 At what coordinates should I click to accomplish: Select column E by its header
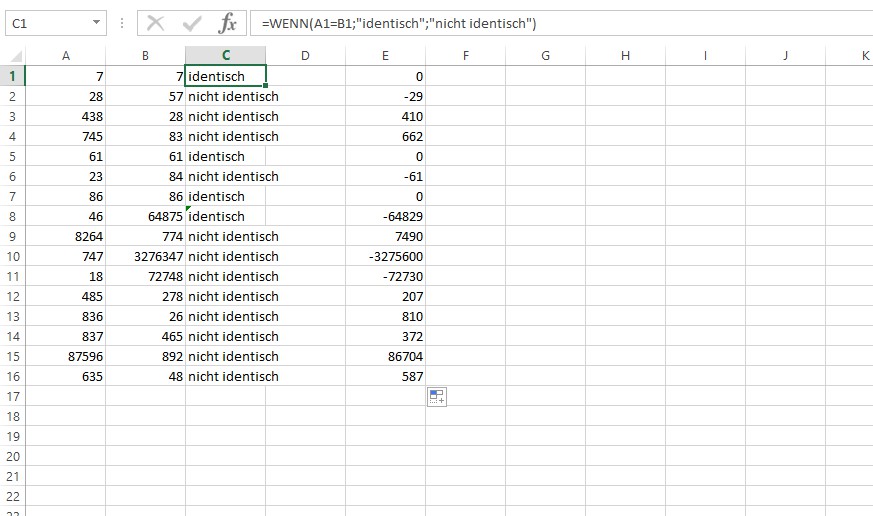[386, 56]
